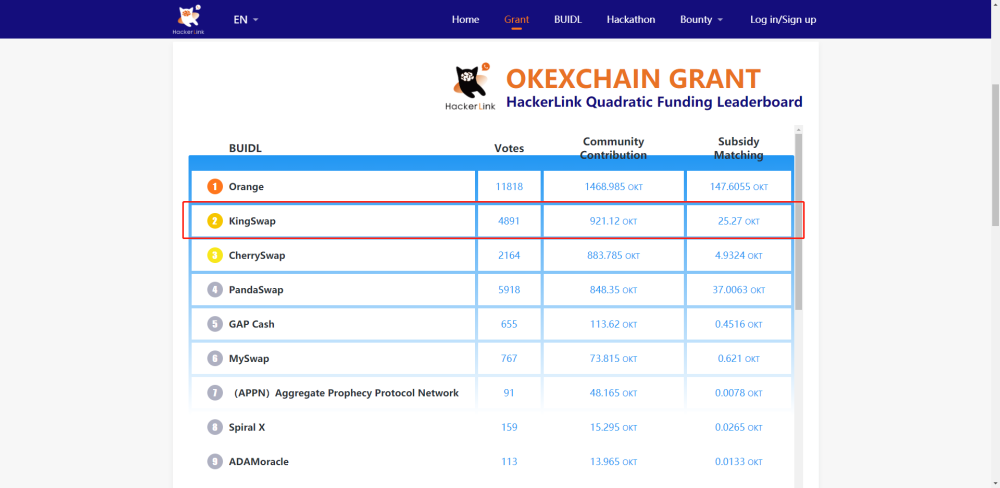Click GAP Cash's vote count 655
The width and height of the screenshot is (1000, 488).
[x=509, y=324]
